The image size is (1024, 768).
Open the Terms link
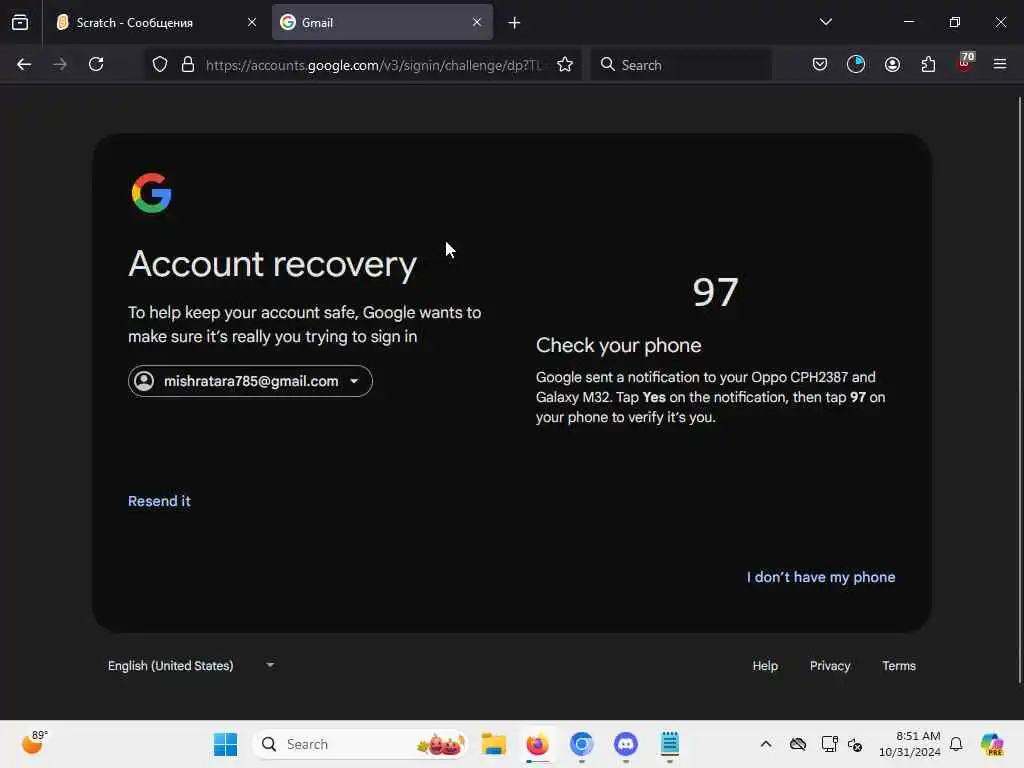899,665
